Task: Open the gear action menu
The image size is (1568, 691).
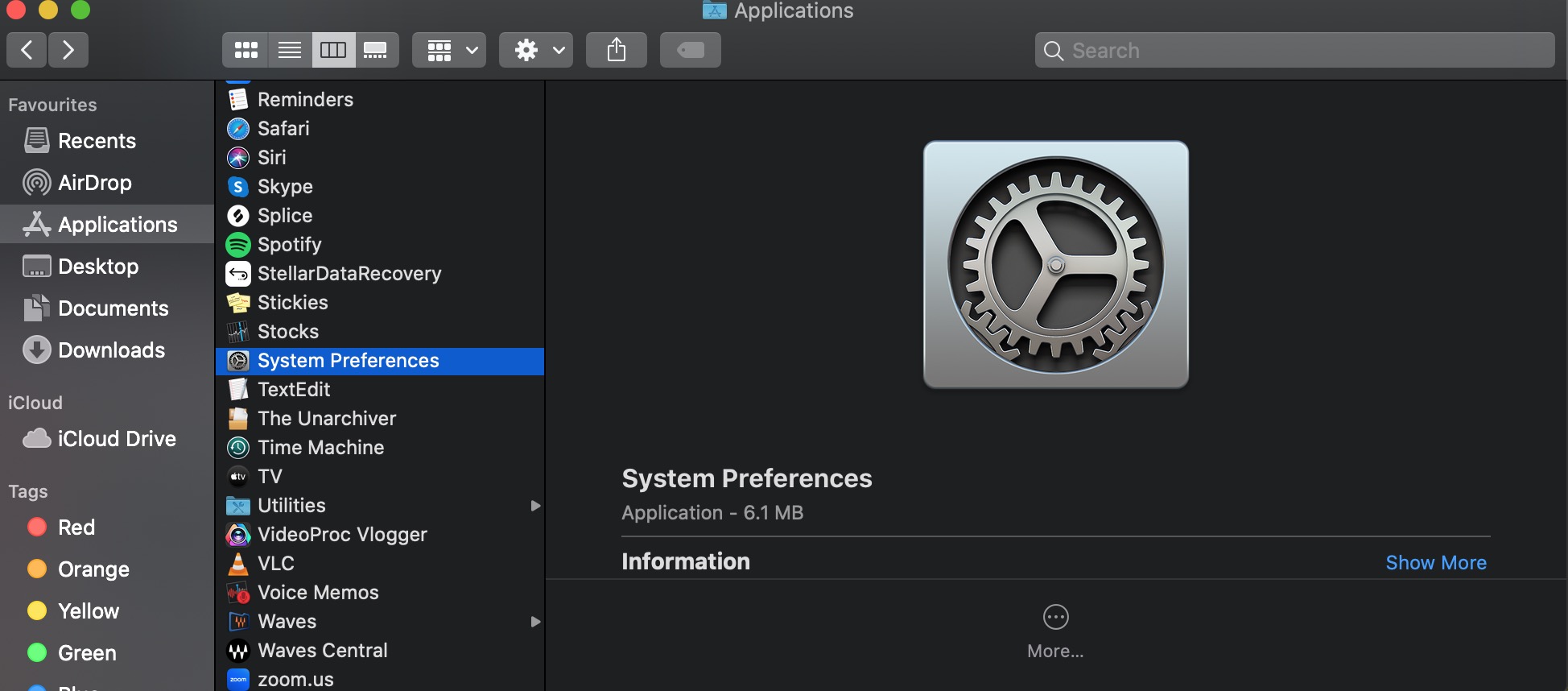Action: (536, 50)
